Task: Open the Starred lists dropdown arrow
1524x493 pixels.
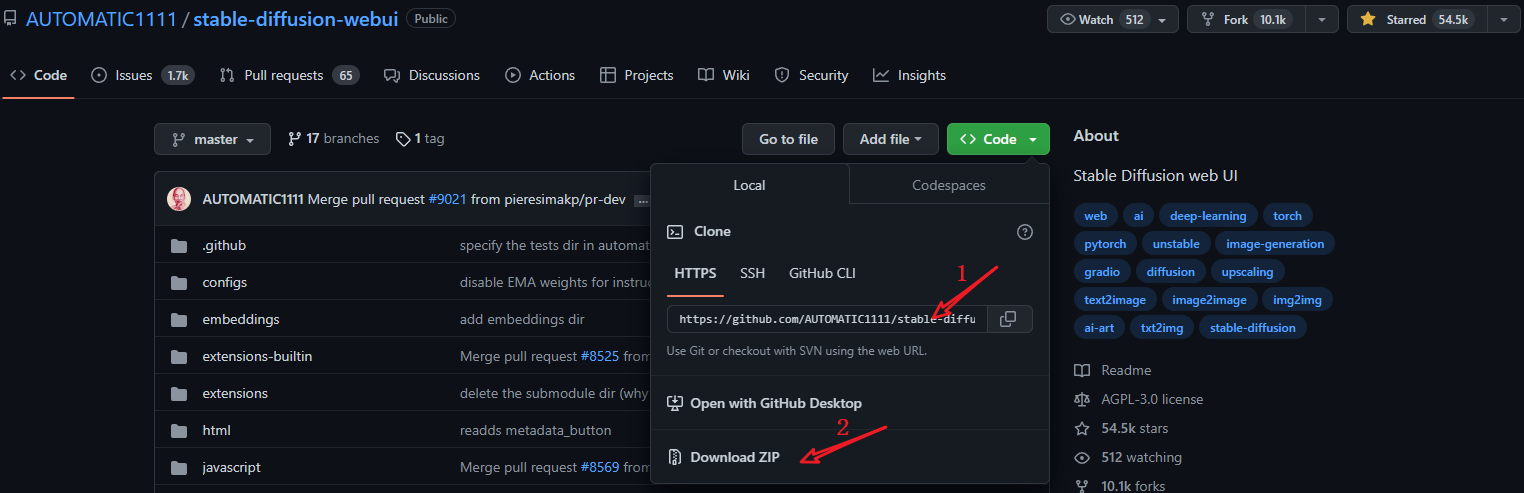Action: pos(1503,19)
